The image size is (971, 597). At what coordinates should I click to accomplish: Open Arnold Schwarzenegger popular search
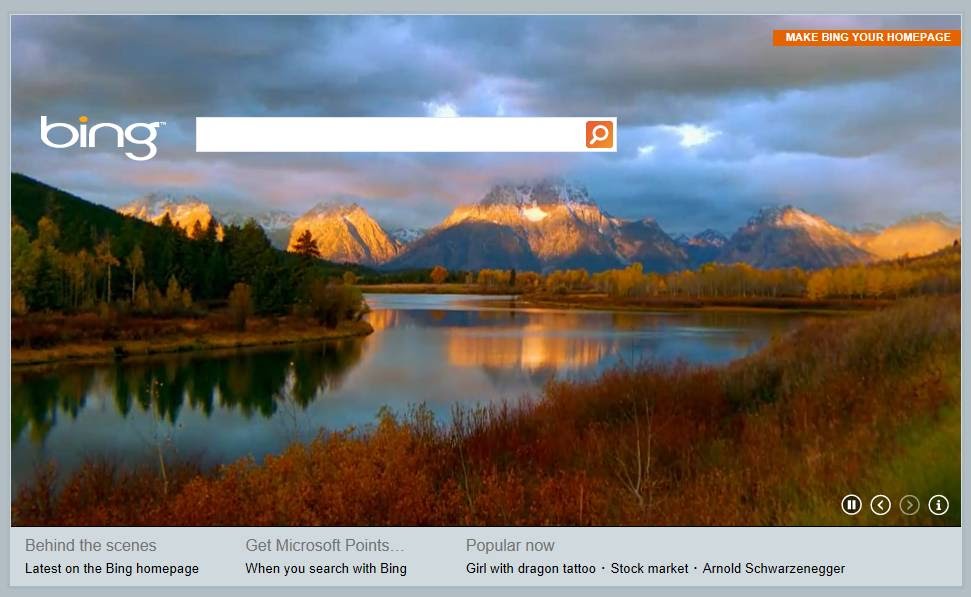click(x=773, y=569)
